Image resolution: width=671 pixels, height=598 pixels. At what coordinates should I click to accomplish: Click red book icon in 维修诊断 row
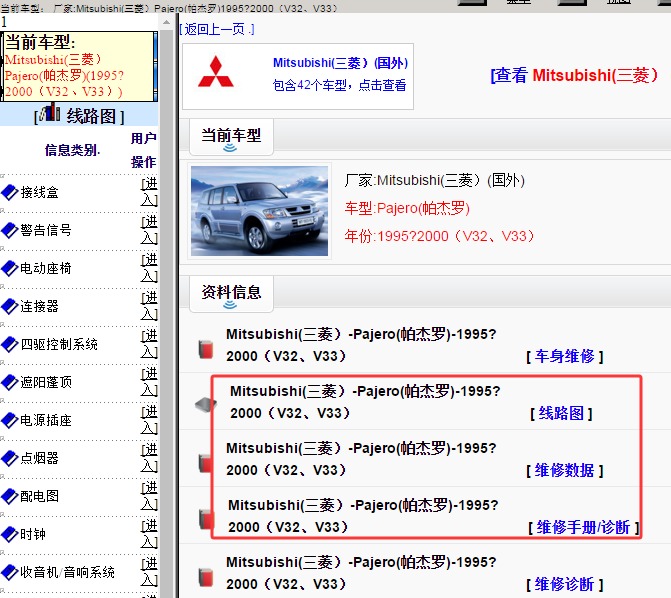[x=206, y=577]
